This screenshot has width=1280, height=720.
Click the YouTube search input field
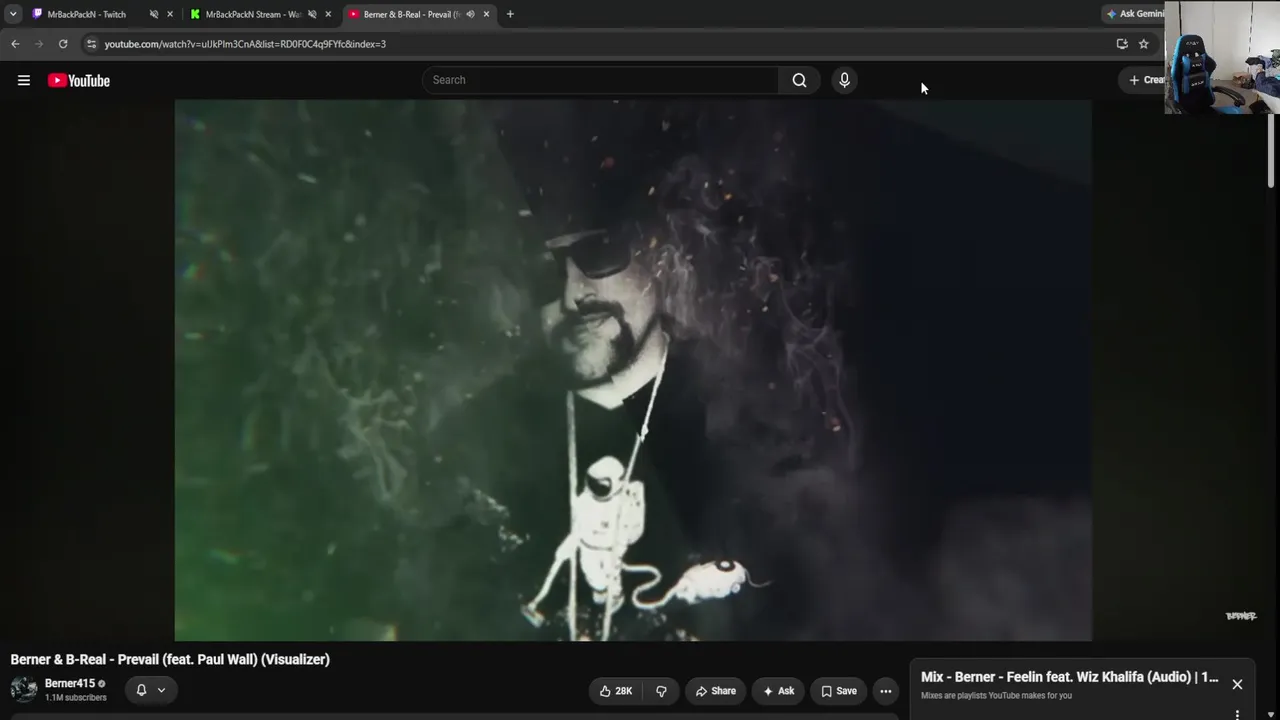point(600,80)
